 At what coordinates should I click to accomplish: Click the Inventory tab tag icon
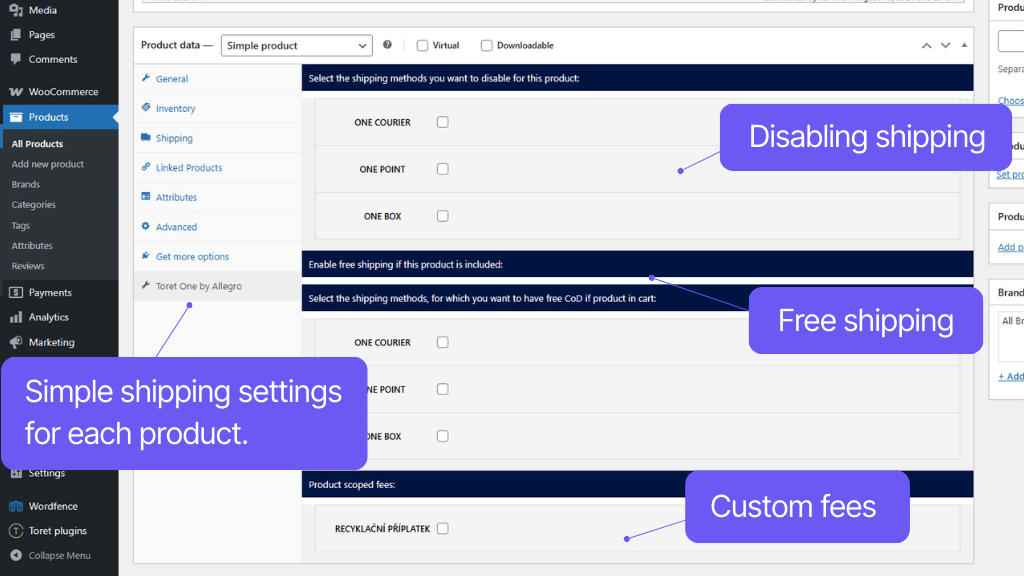point(146,108)
